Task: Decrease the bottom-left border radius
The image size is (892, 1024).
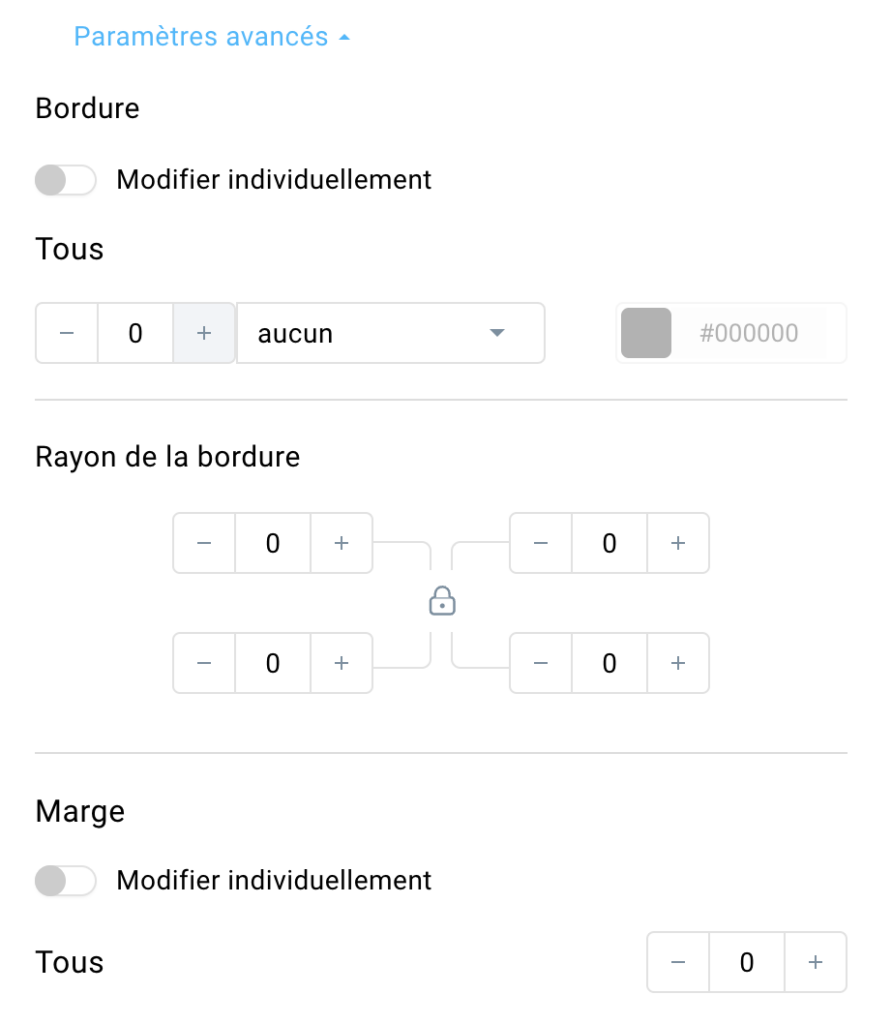Action: point(204,663)
